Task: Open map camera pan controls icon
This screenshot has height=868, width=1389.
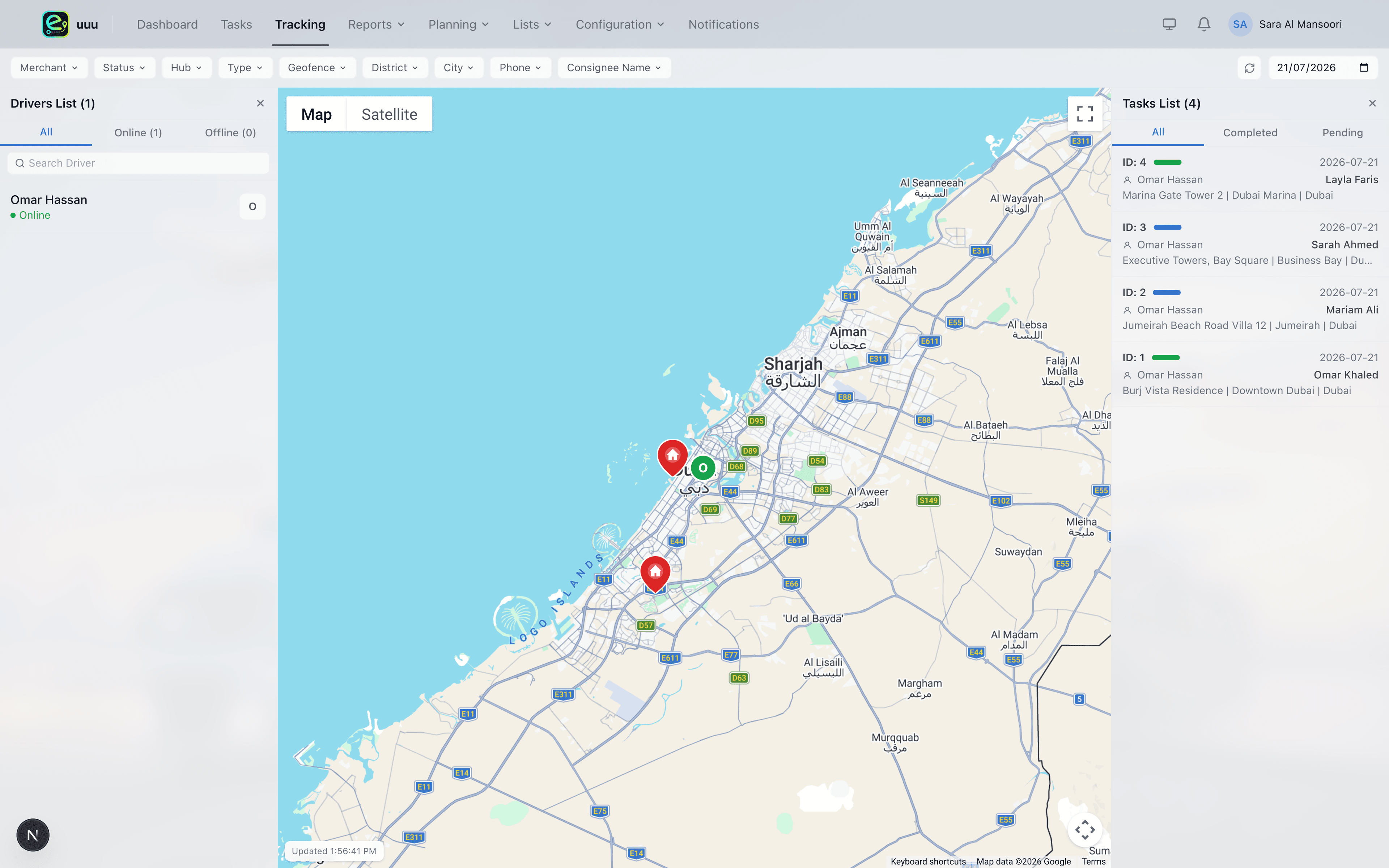Action: click(x=1085, y=830)
